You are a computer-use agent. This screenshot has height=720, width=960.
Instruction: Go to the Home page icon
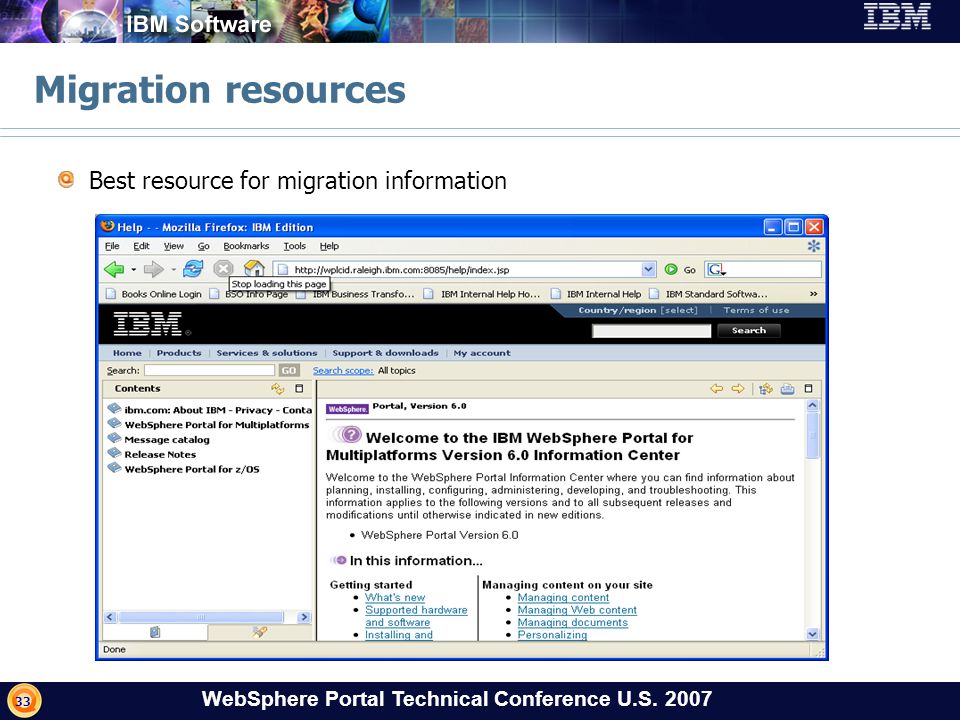tap(254, 268)
